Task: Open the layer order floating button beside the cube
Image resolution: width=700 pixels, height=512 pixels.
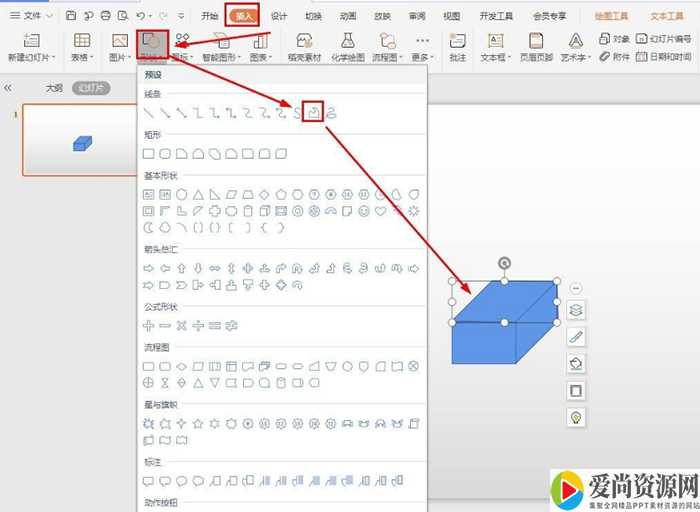Action: [576, 311]
